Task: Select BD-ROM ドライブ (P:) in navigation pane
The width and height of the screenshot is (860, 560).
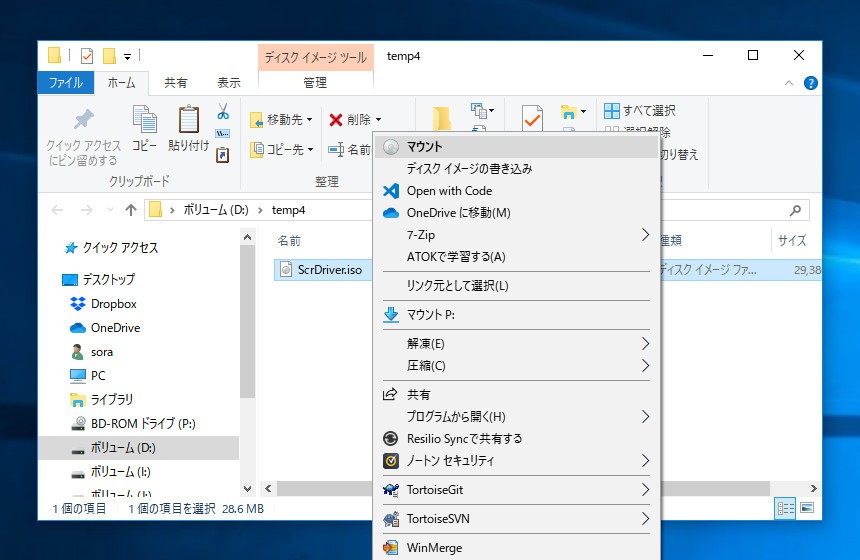Action: [143, 423]
